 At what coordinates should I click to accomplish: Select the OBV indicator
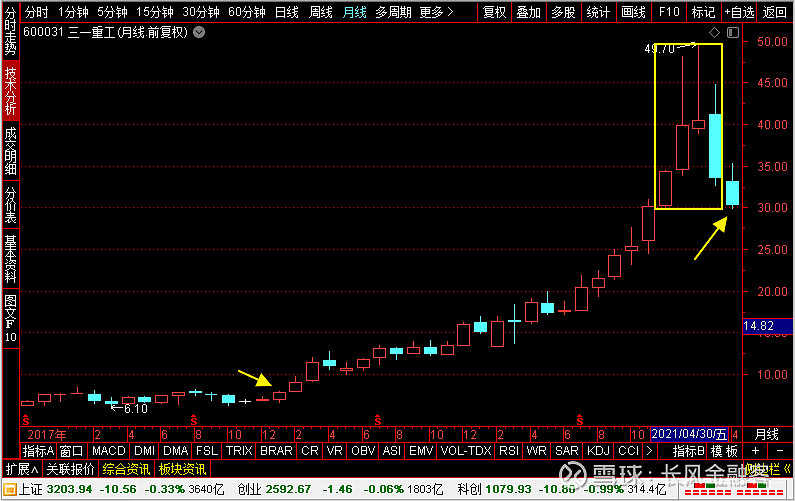pyautogui.click(x=363, y=450)
